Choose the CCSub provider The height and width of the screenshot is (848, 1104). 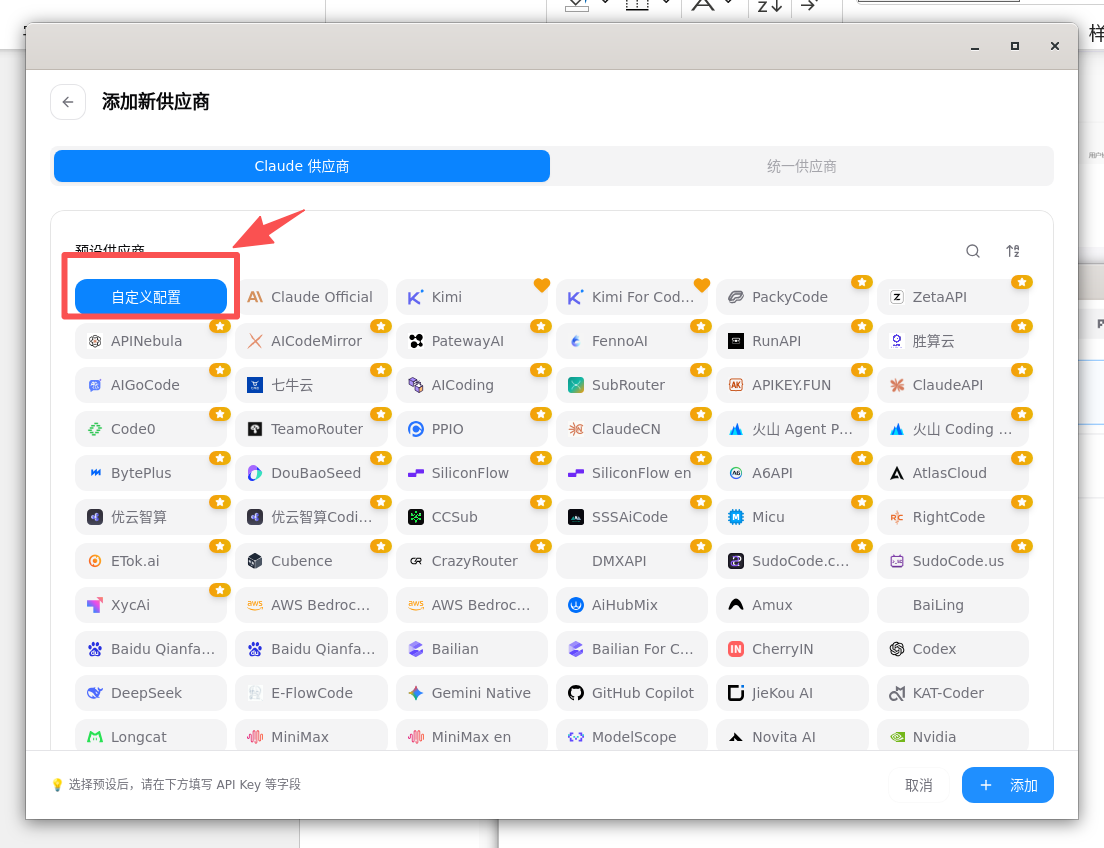[472, 517]
